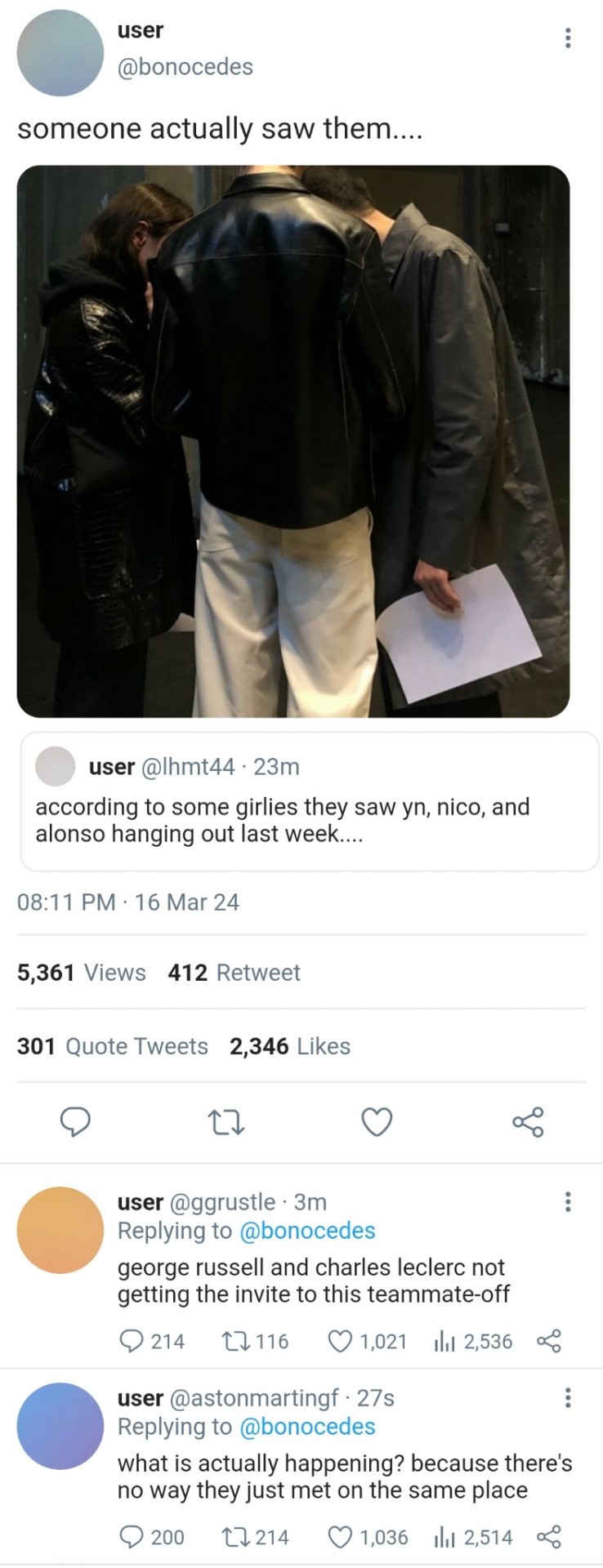
Task: Reply to @ggrustle's comment
Action: 131,1341
